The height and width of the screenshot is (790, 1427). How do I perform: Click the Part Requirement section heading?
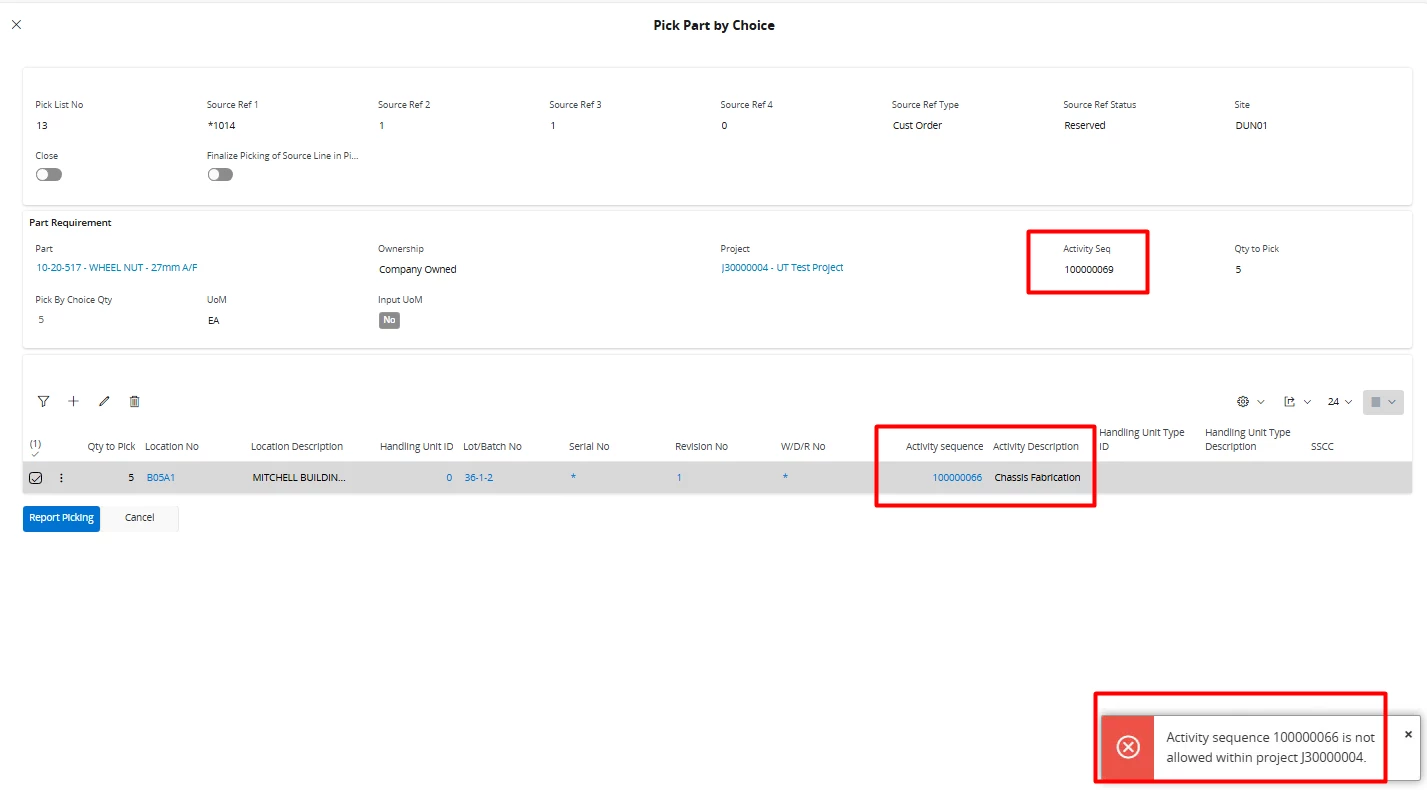[x=70, y=223]
